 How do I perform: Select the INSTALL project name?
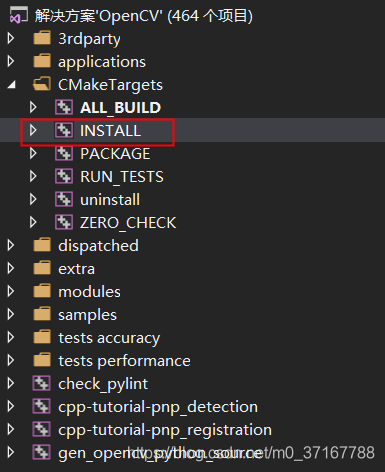[110, 130]
